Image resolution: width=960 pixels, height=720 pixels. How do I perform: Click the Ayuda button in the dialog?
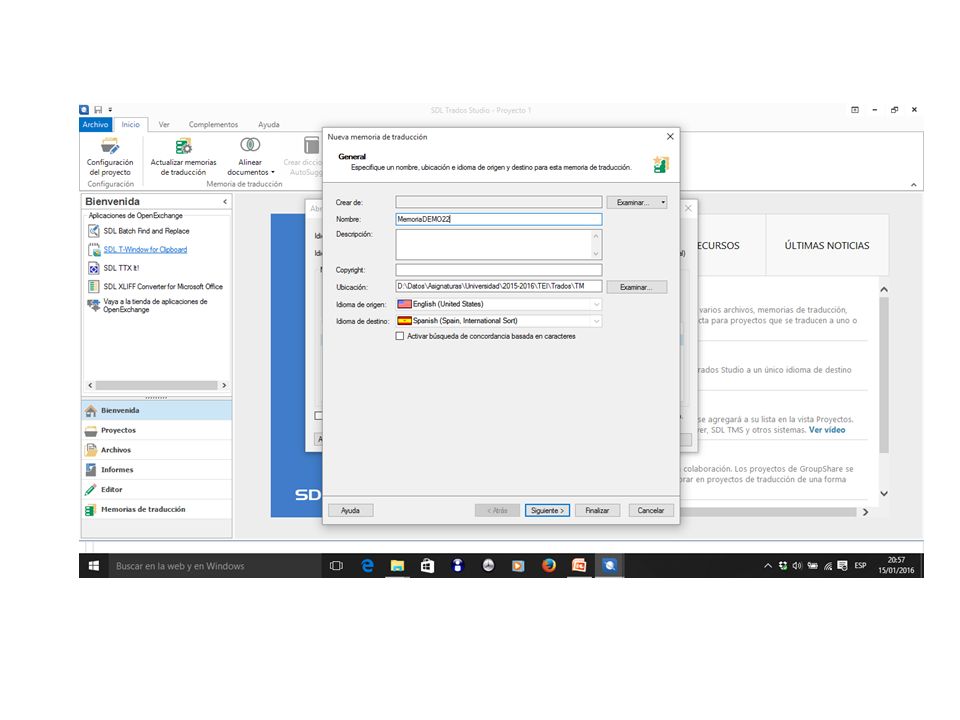(x=351, y=511)
